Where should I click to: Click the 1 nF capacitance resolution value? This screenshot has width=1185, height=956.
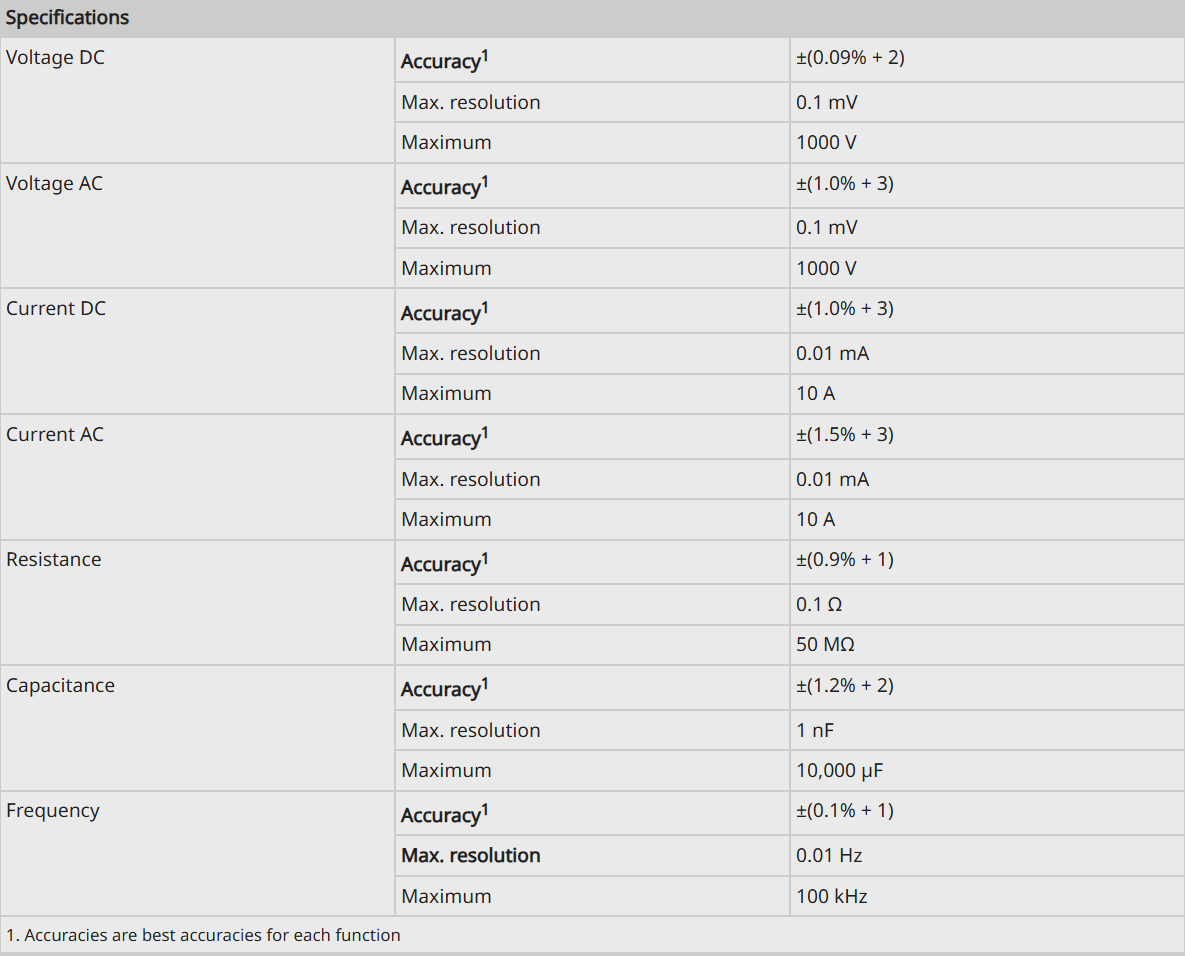pyautogui.click(x=815, y=730)
